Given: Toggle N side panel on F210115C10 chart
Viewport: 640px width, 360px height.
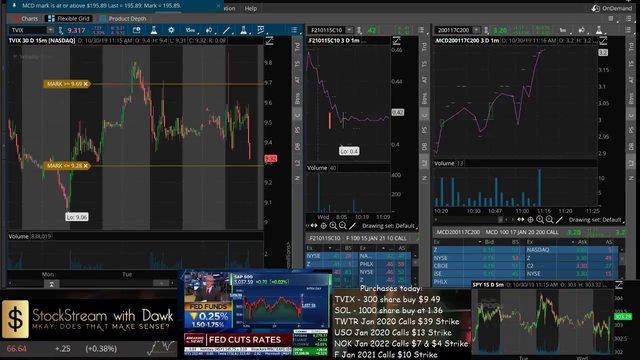Looking at the screenshot, I should coord(424,178).
